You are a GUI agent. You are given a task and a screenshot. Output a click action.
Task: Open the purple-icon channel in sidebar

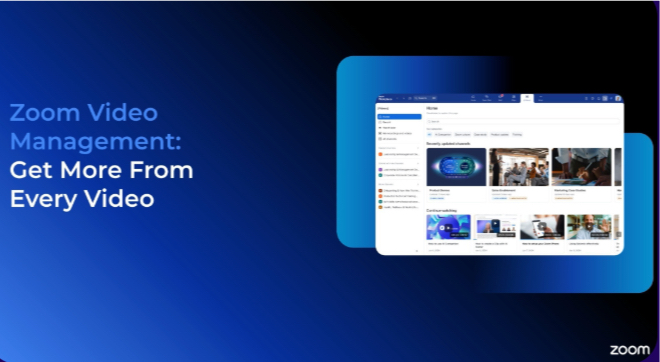pos(399,170)
